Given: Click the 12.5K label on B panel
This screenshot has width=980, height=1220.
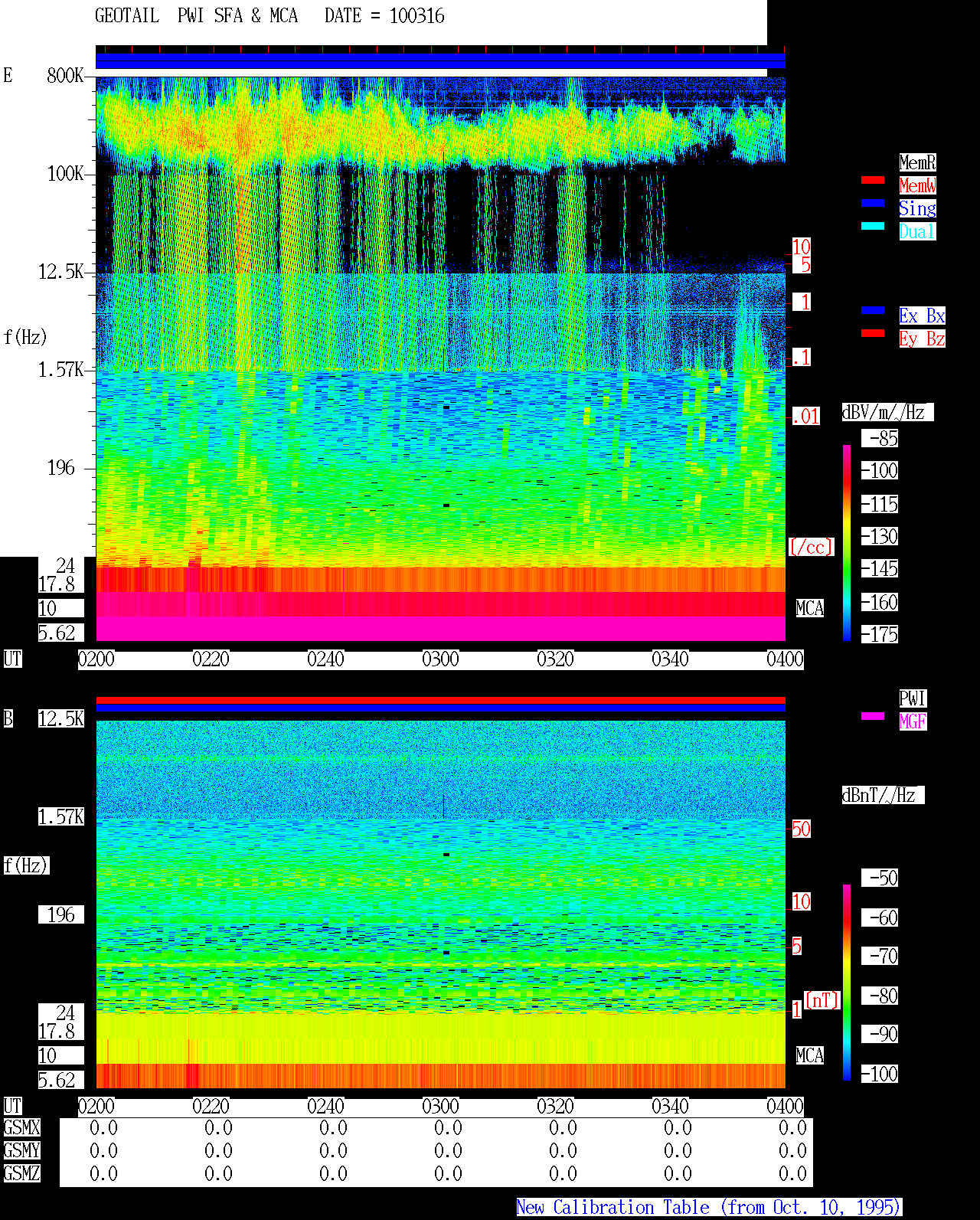Looking at the screenshot, I should click(x=61, y=719).
